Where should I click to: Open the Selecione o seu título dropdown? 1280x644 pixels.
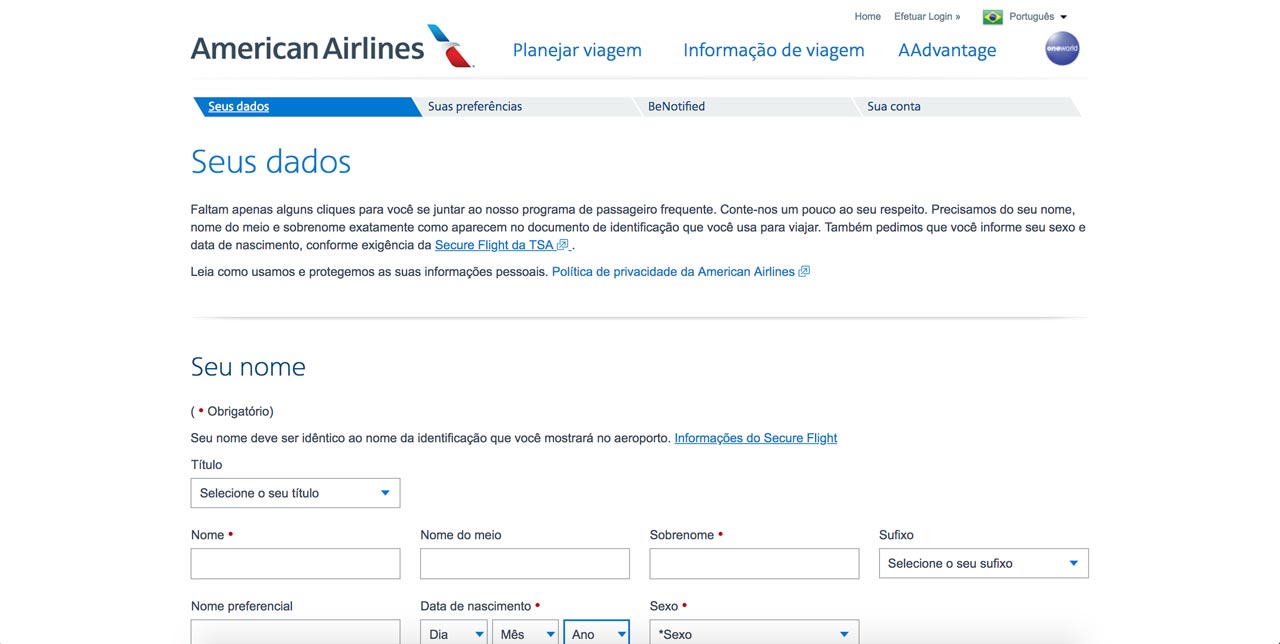[x=295, y=493]
